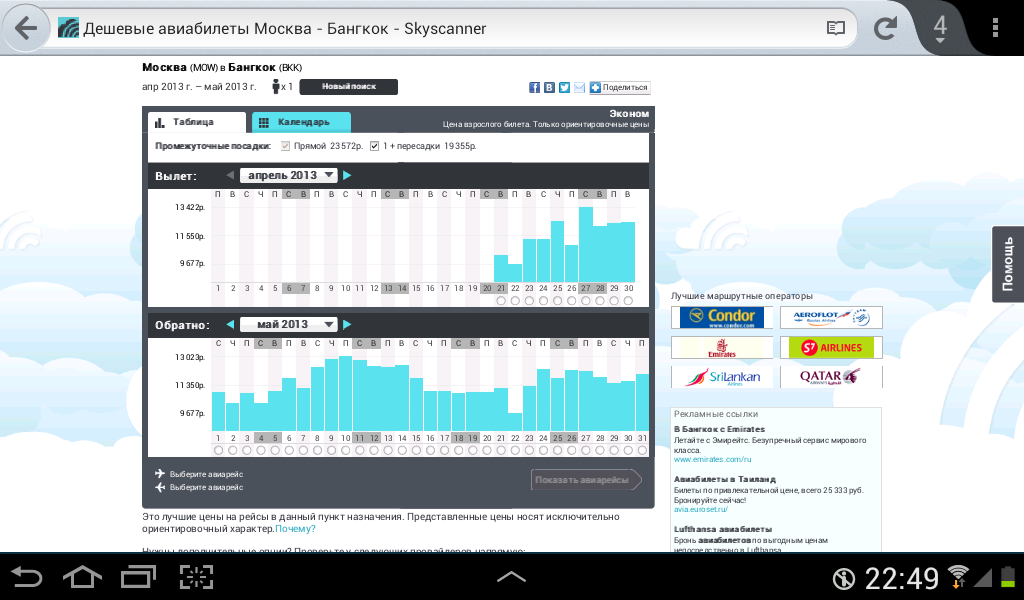Open the В Бангкок с Emirates ad
The width and height of the screenshot is (1024, 600).
719,429
